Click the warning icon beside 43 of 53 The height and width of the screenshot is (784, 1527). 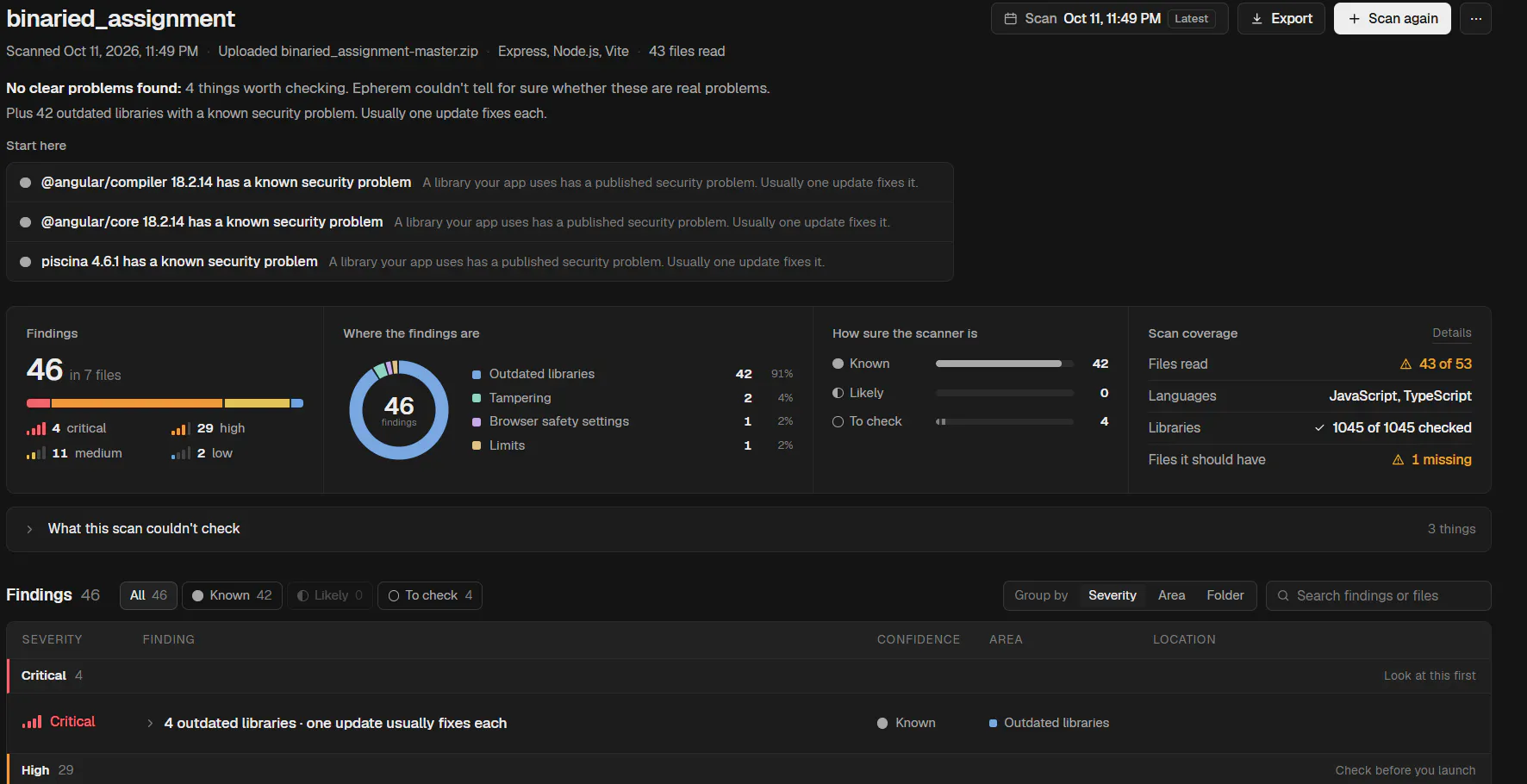pyautogui.click(x=1405, y=364)
